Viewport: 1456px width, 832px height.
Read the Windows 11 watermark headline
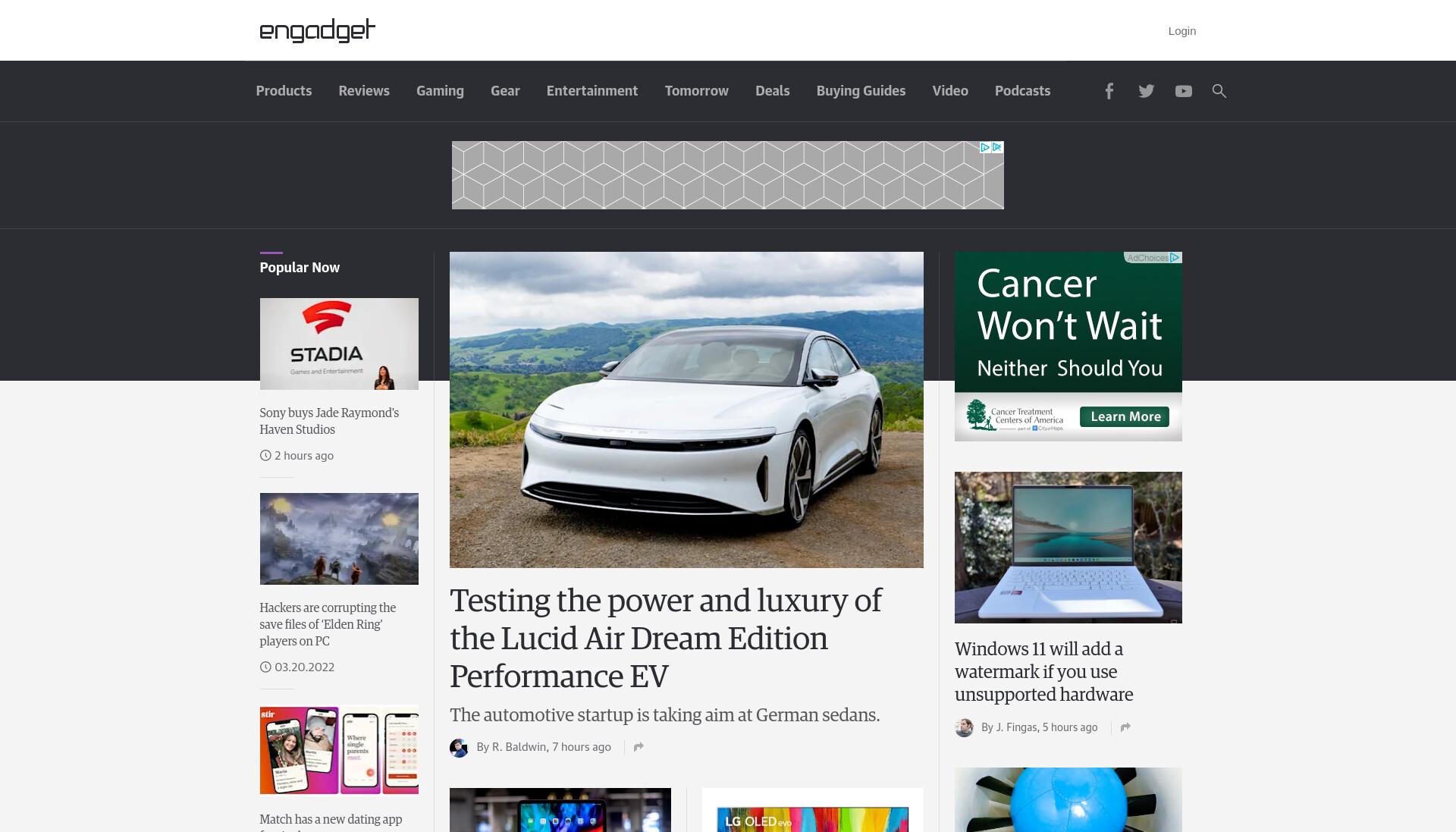tap(1043, 671)
